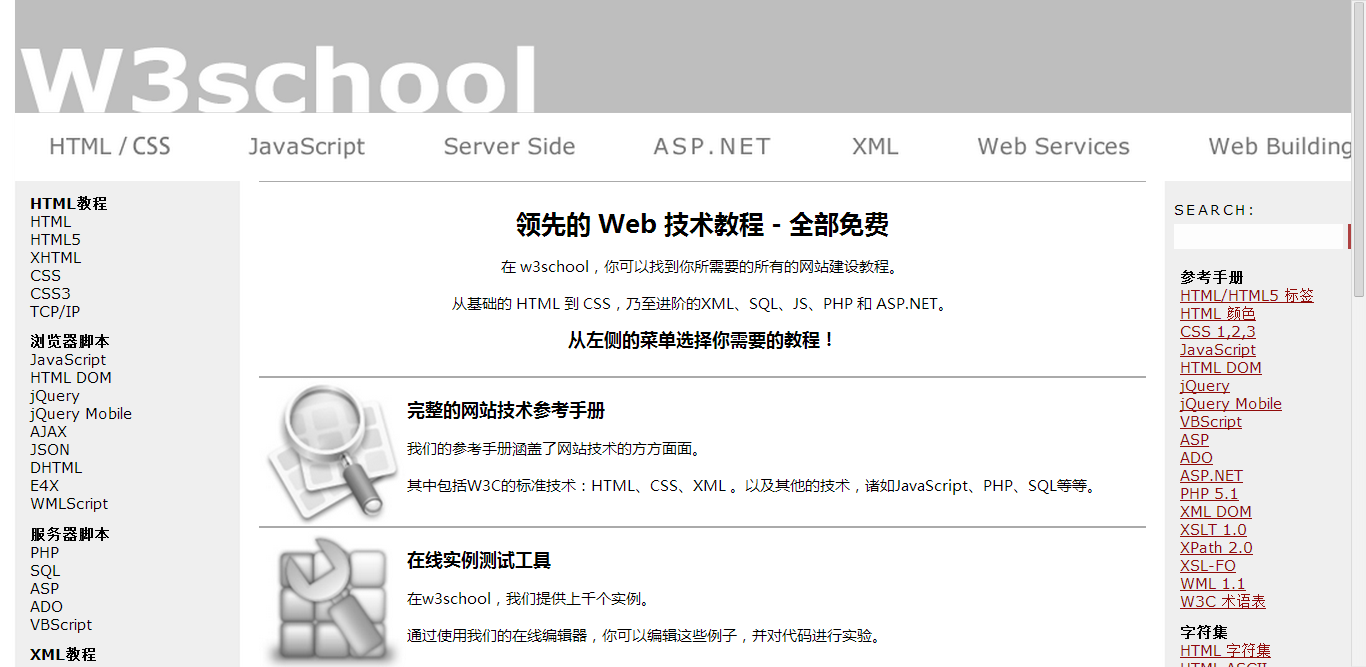Click the 完整的网站技术参考手册 heading
Image resolution: width=1366 pixels, height=667 pixels.
(x=506, y=411)
